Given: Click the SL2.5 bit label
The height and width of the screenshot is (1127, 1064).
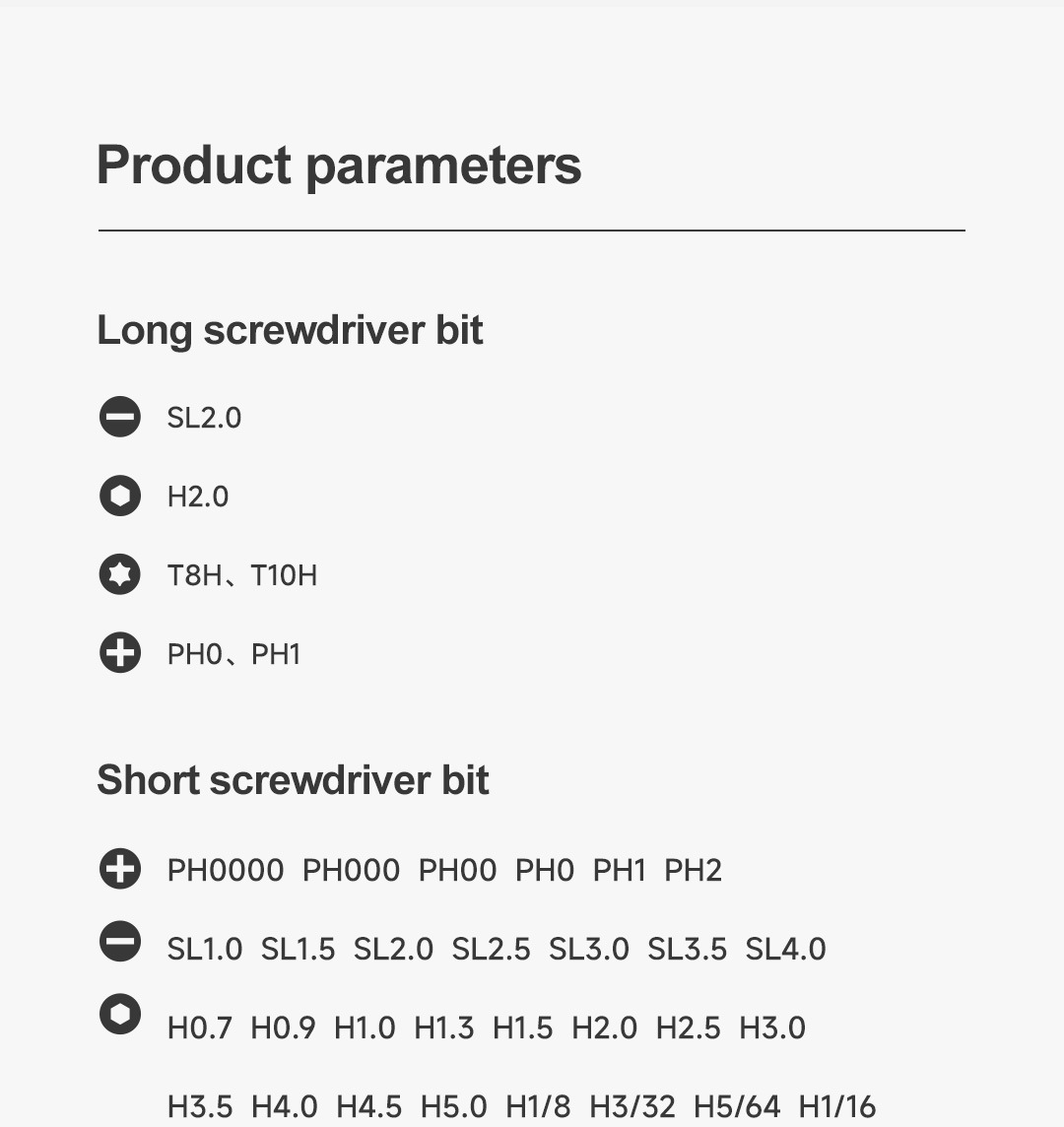Looking at the screenshot, I should pos(491,949).
